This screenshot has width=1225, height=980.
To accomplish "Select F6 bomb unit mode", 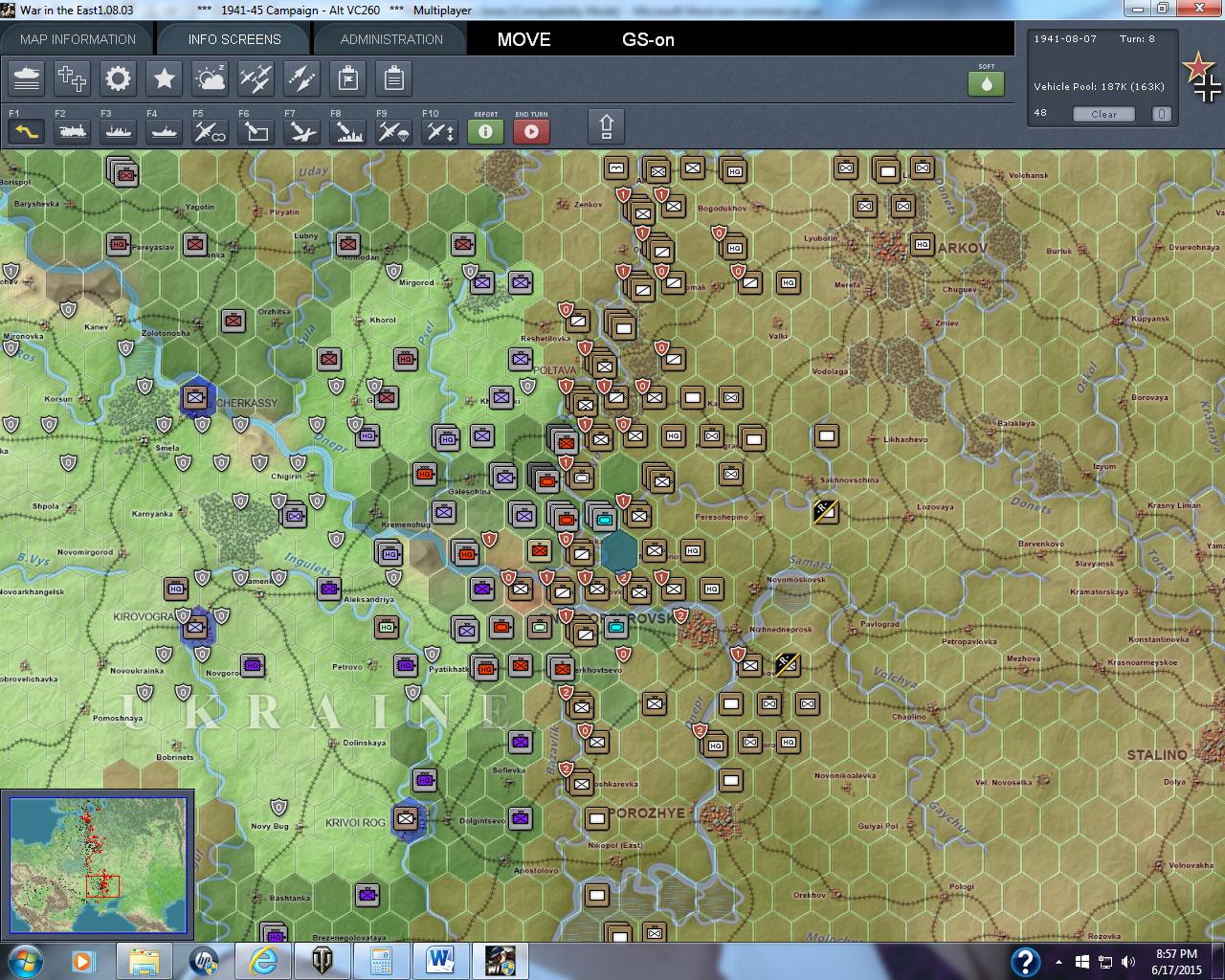I will (x=256, y=131).
